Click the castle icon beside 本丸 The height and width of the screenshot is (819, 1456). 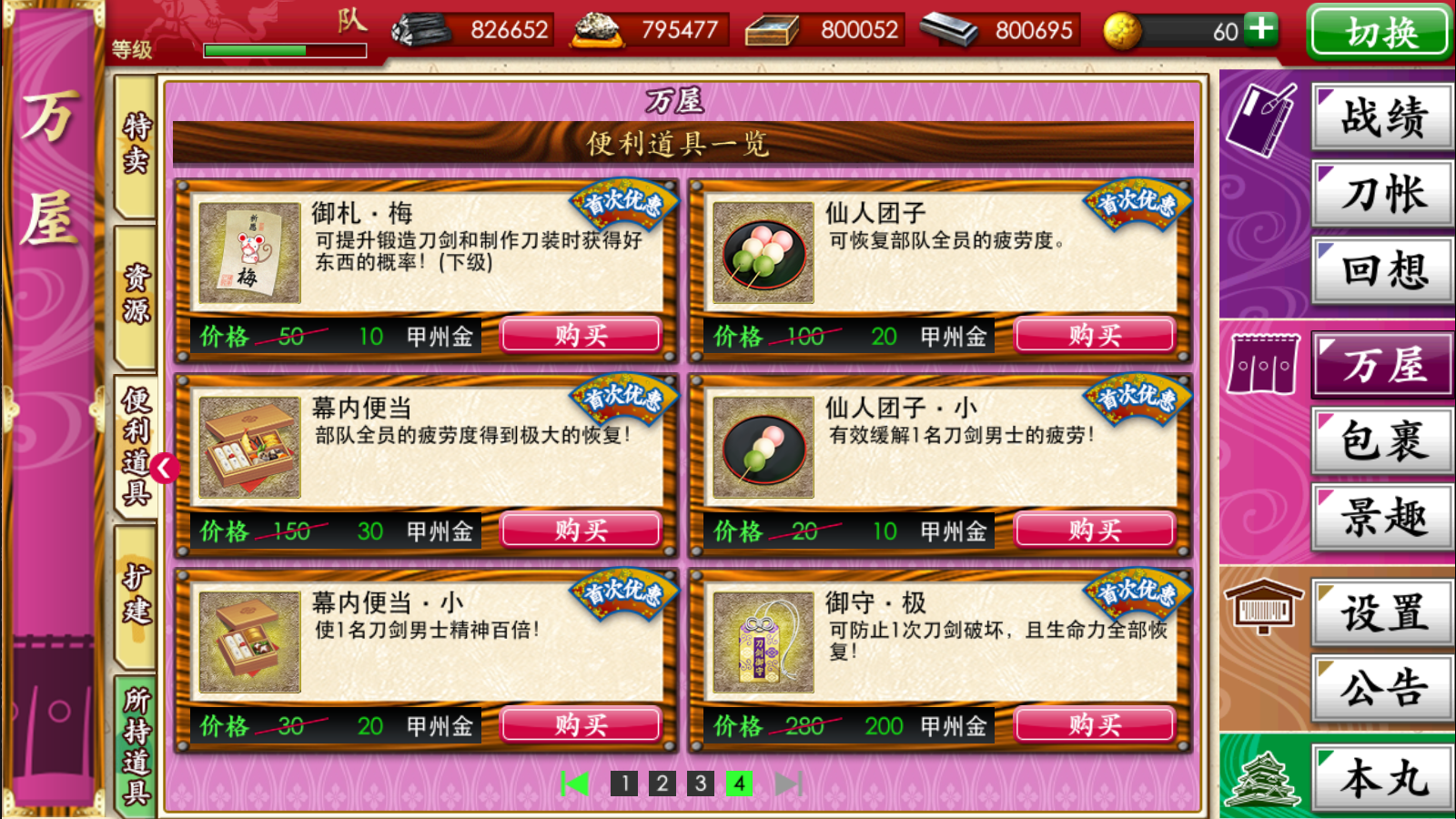click(1262, 779)
